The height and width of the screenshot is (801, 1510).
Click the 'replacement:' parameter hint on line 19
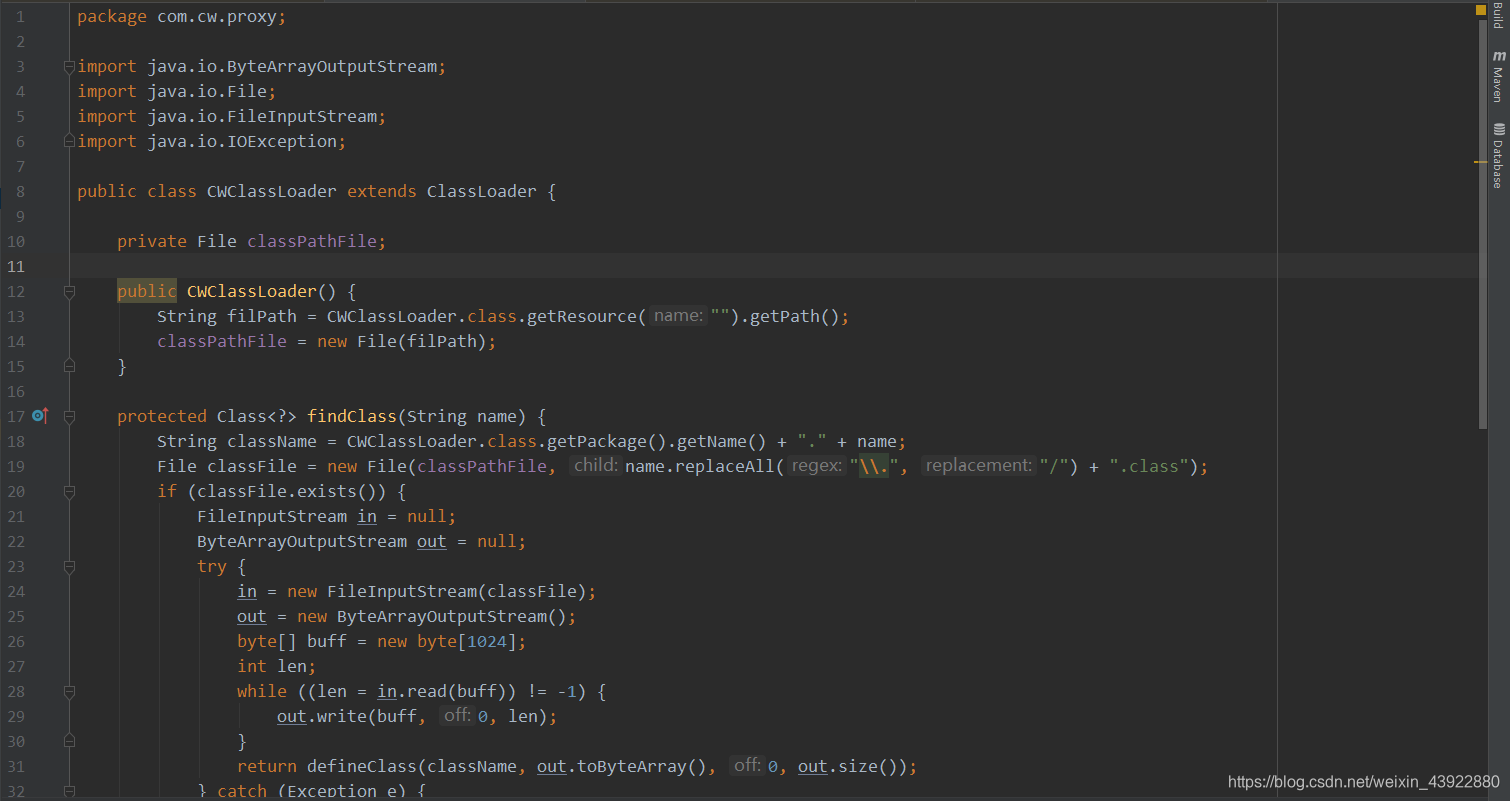pos(978,466)
